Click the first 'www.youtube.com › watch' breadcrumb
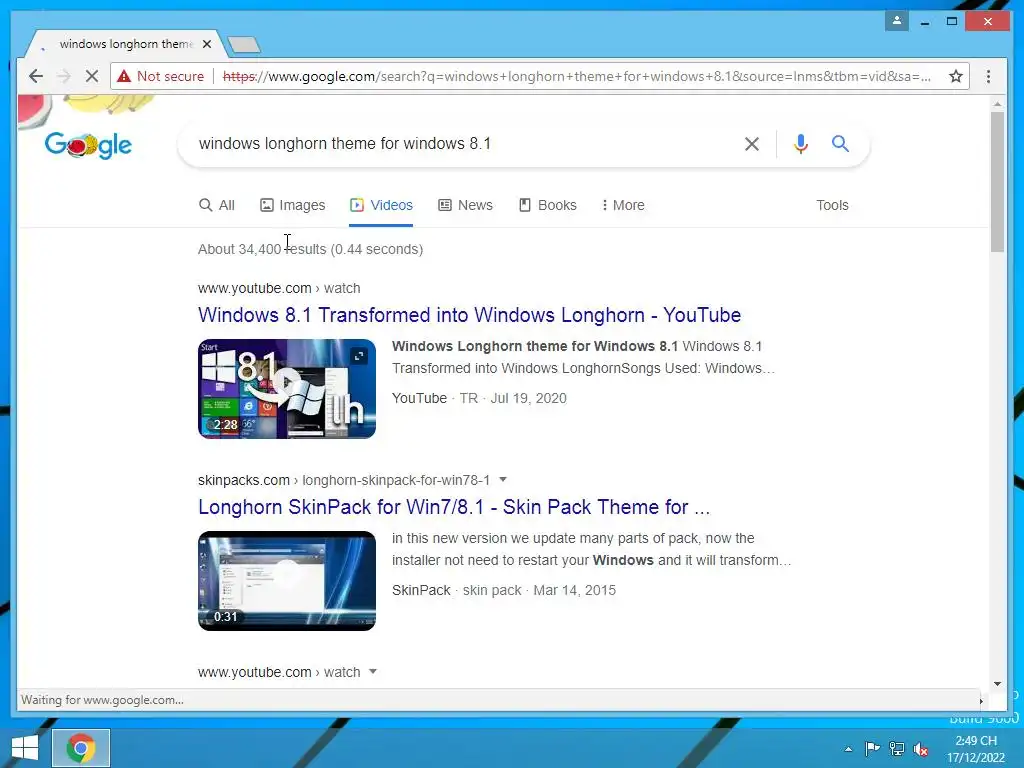This screenshot has height=768, width=1024. (x=279, y=288)
